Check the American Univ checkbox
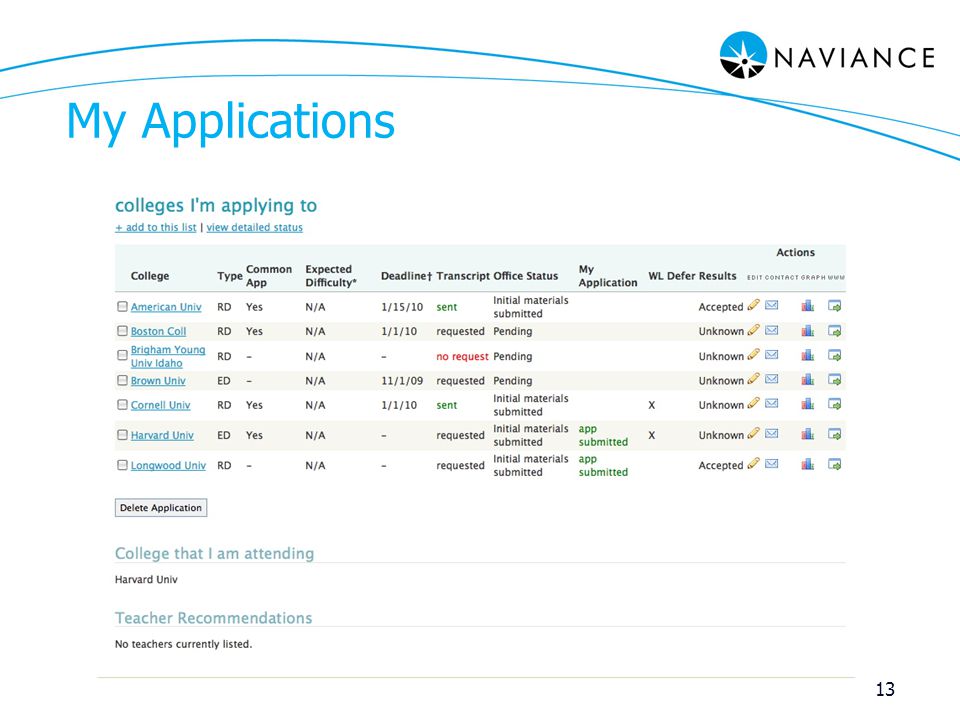Image resolution: width=960 pixels, height=720 pixels. (122, 306)
